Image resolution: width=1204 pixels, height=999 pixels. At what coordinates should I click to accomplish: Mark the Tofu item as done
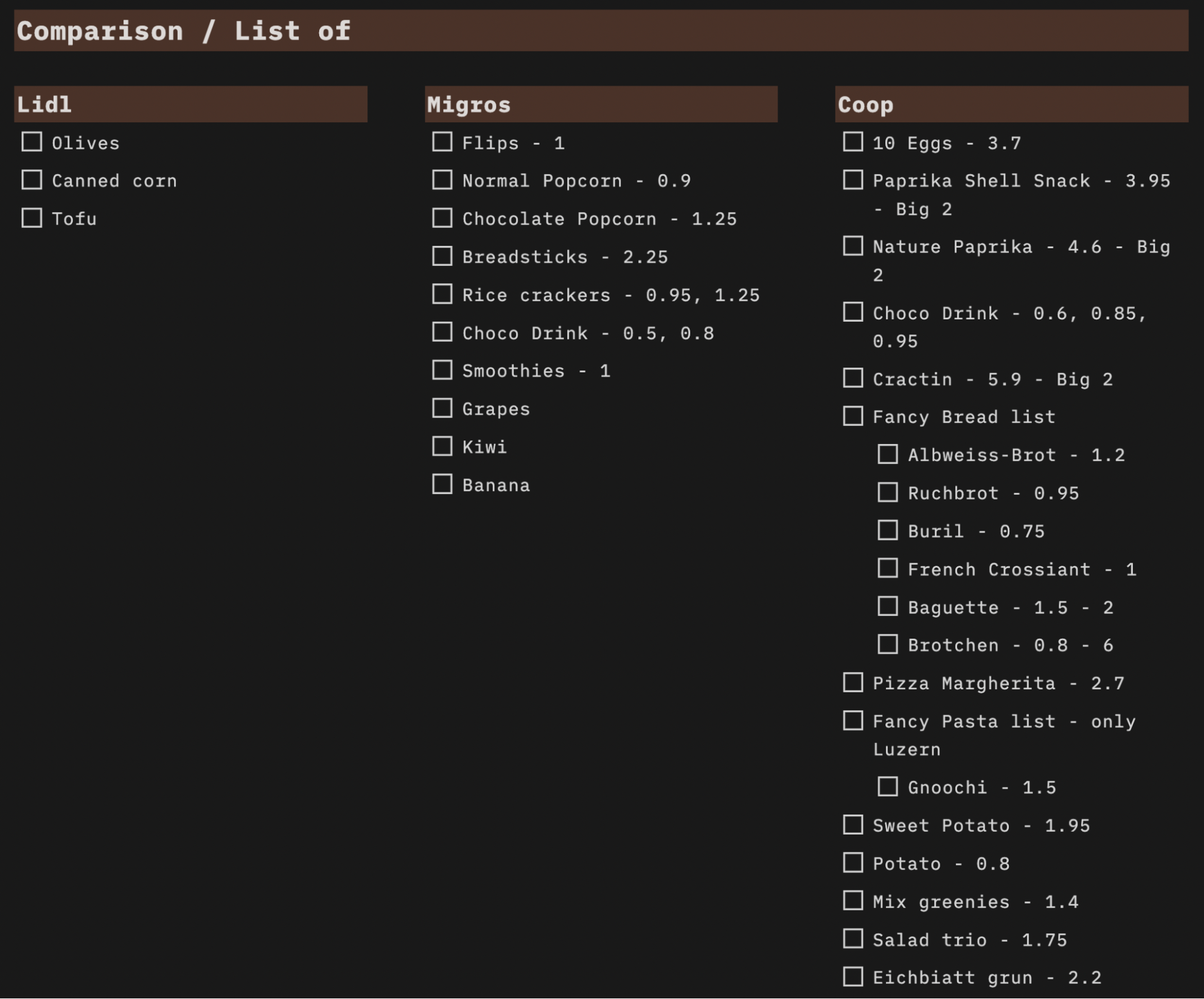[x=32, y=218]
